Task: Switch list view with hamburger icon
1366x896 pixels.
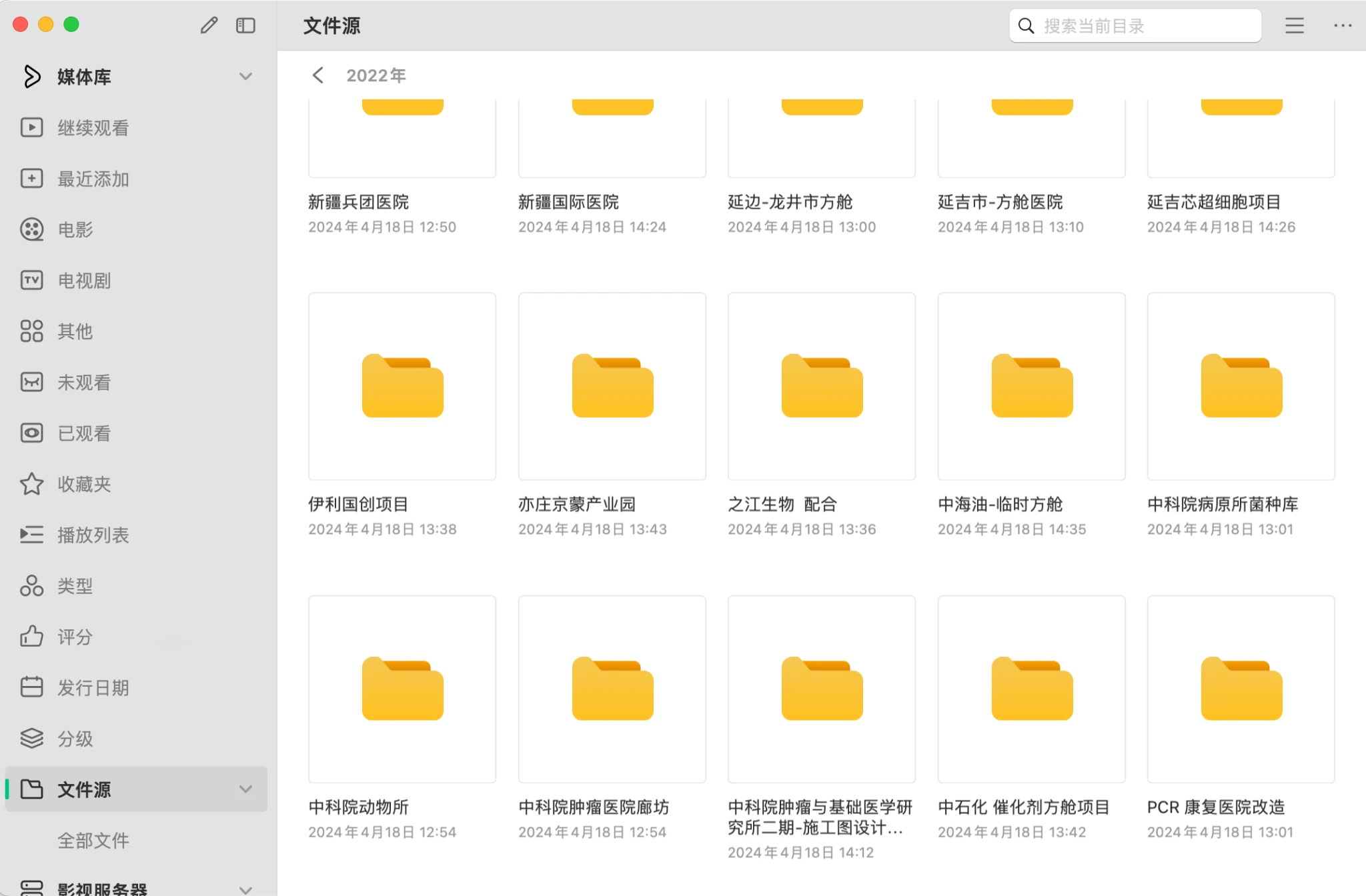Action: pyautogui.click(x=1295, y=25)
